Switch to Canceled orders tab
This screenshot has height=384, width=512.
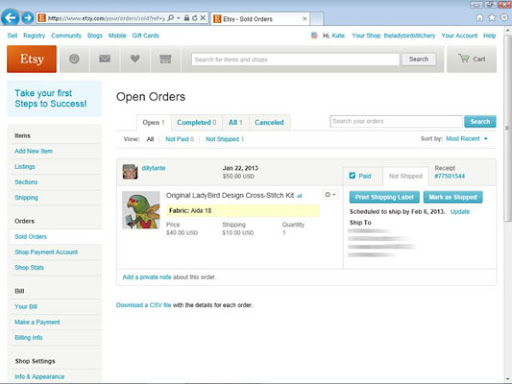(x=269, y=122)
